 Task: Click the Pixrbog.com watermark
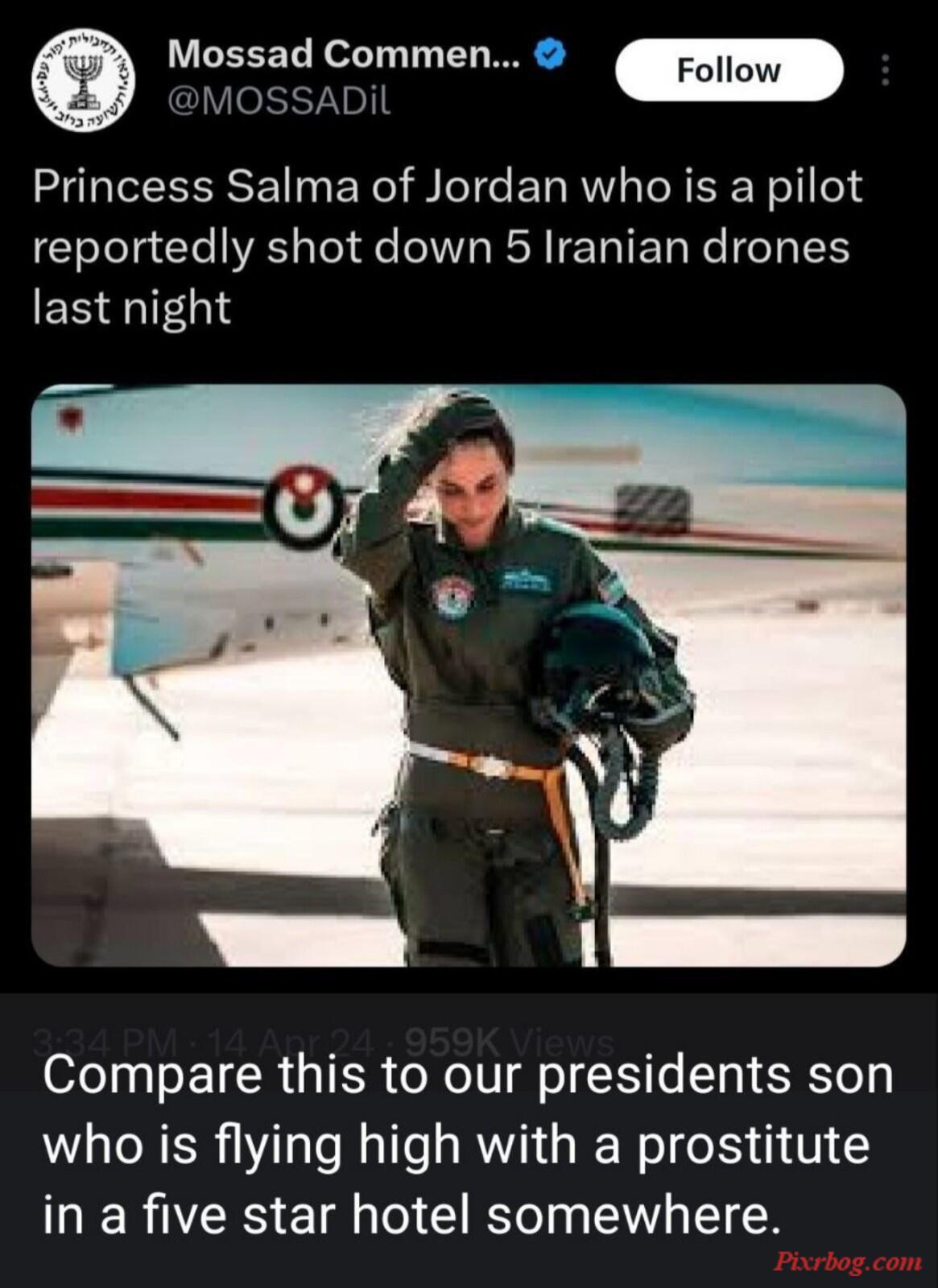click(x=847, y=1261)
